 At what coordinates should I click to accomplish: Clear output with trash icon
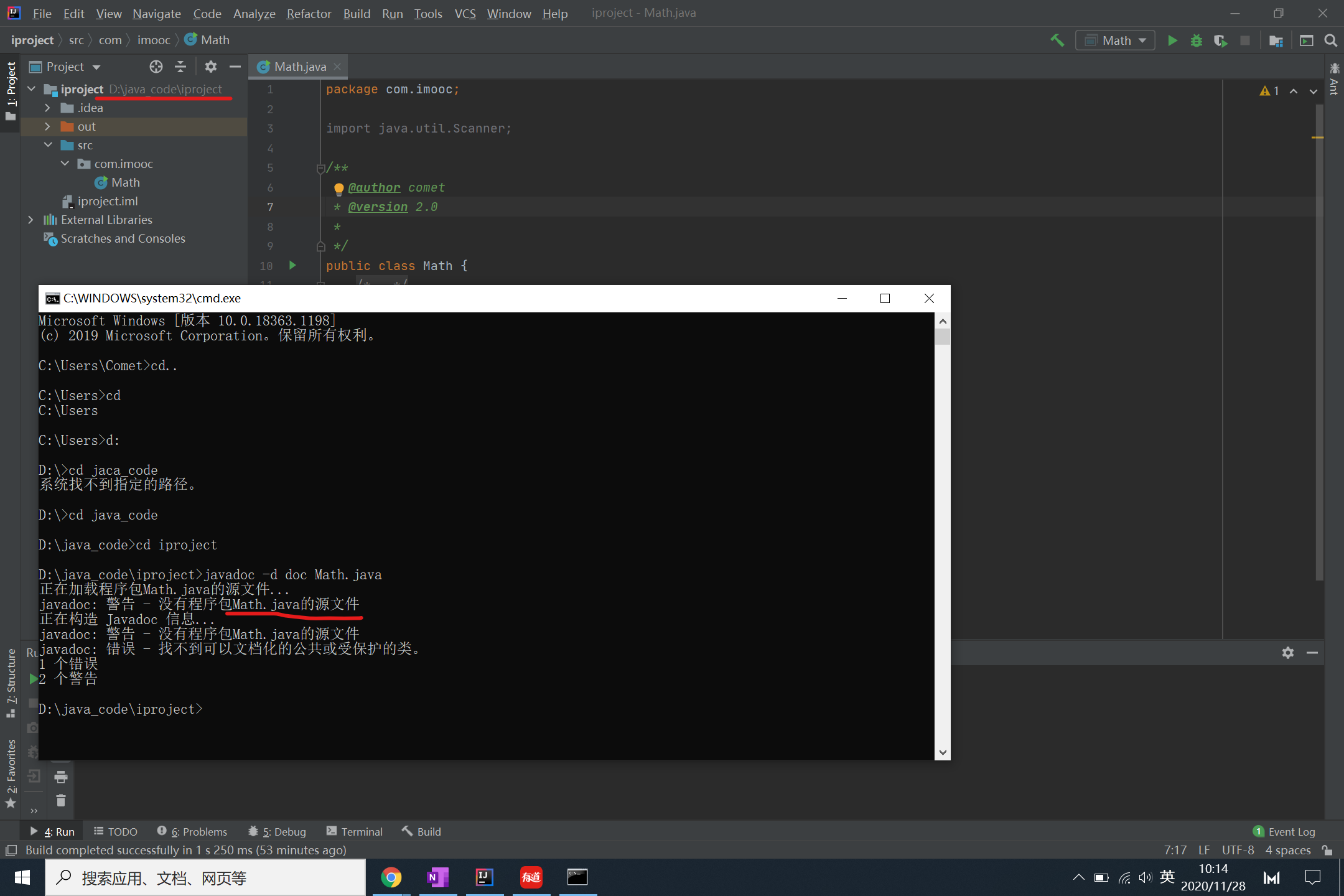tap(61, 800)
